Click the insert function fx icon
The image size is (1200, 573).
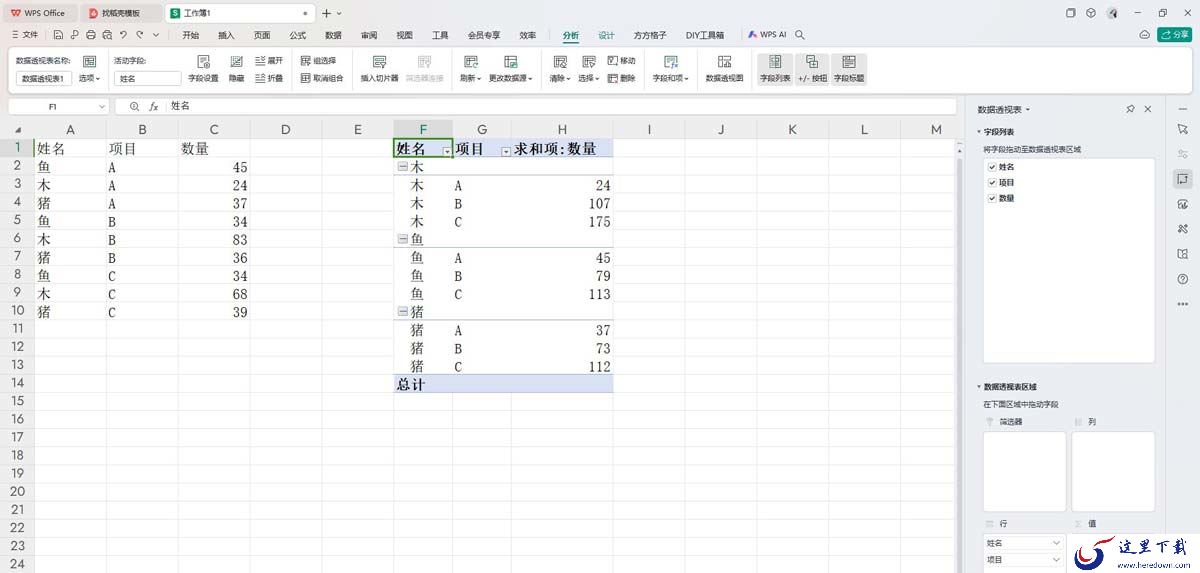[x=154, y=106]
